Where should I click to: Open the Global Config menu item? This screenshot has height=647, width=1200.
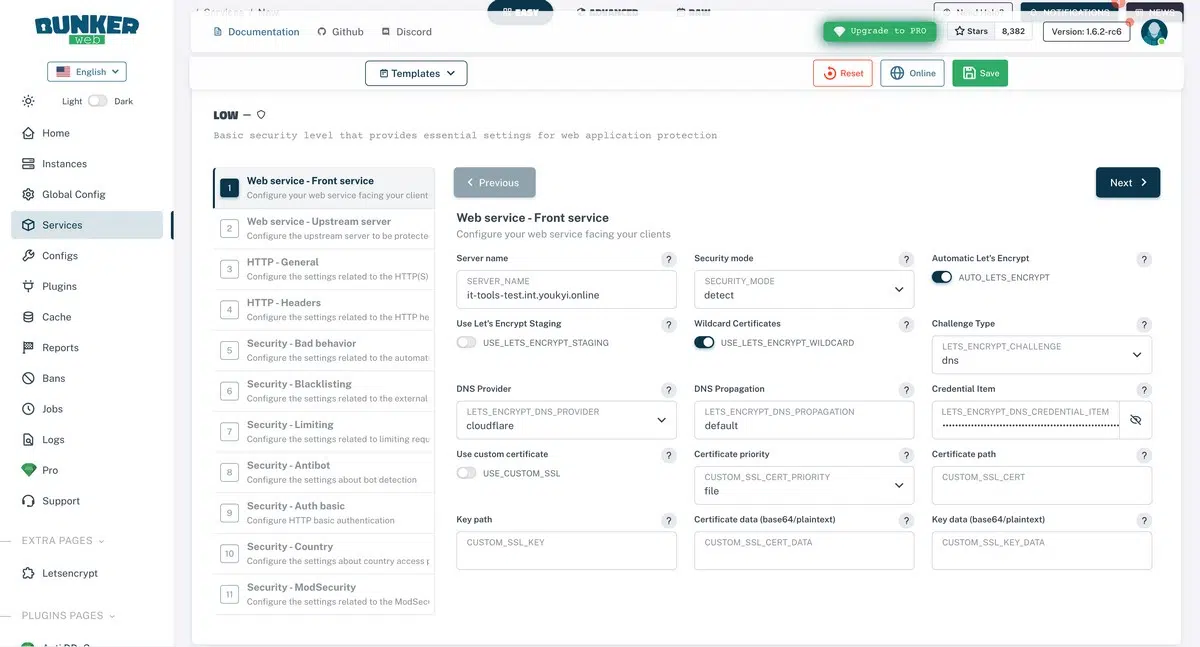pyautogui.click(x=73, y=194)
